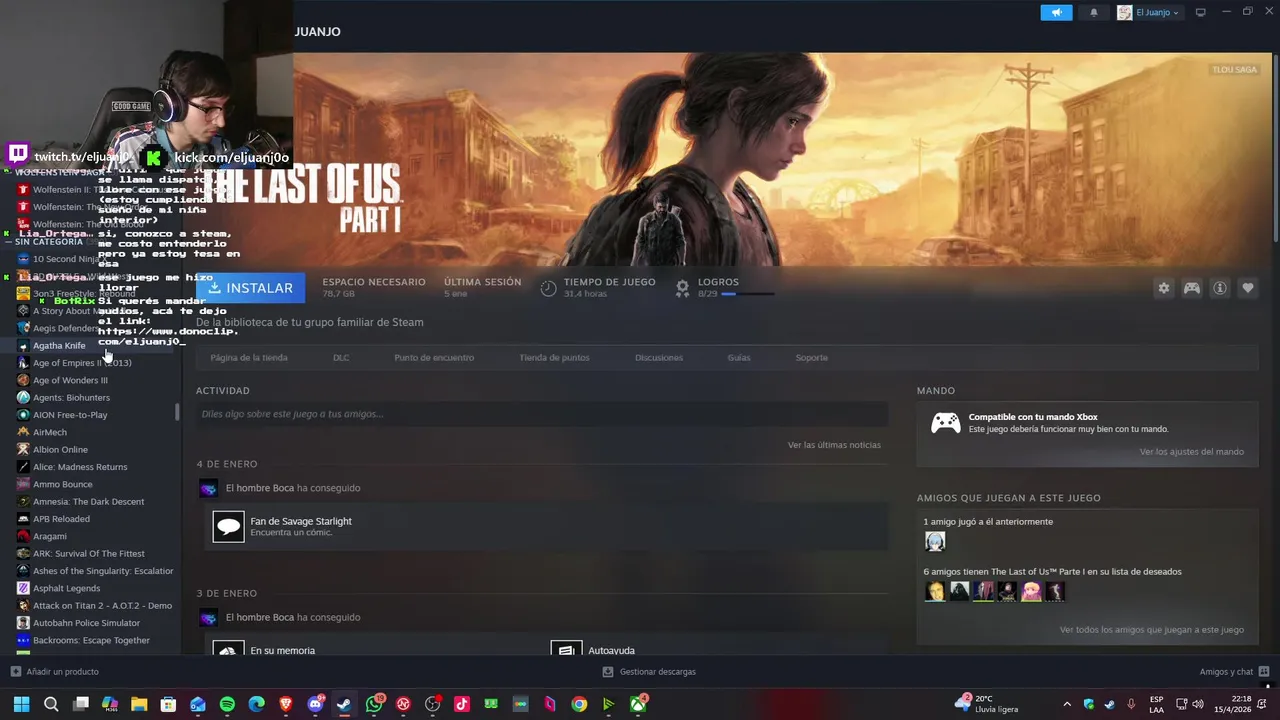Click the Tiempo de juego clock icon
Screen dimensions: 1280x720
click(548, 288)
